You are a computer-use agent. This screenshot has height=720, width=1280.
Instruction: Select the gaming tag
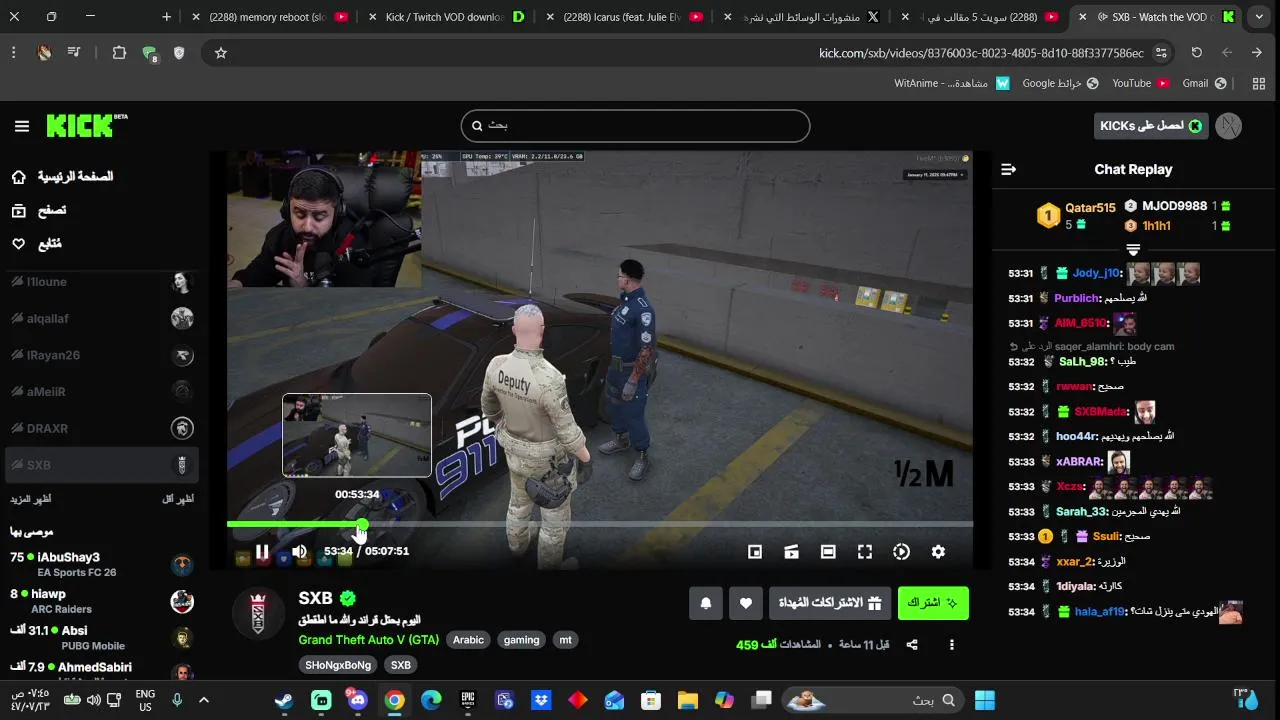[521, 640]
